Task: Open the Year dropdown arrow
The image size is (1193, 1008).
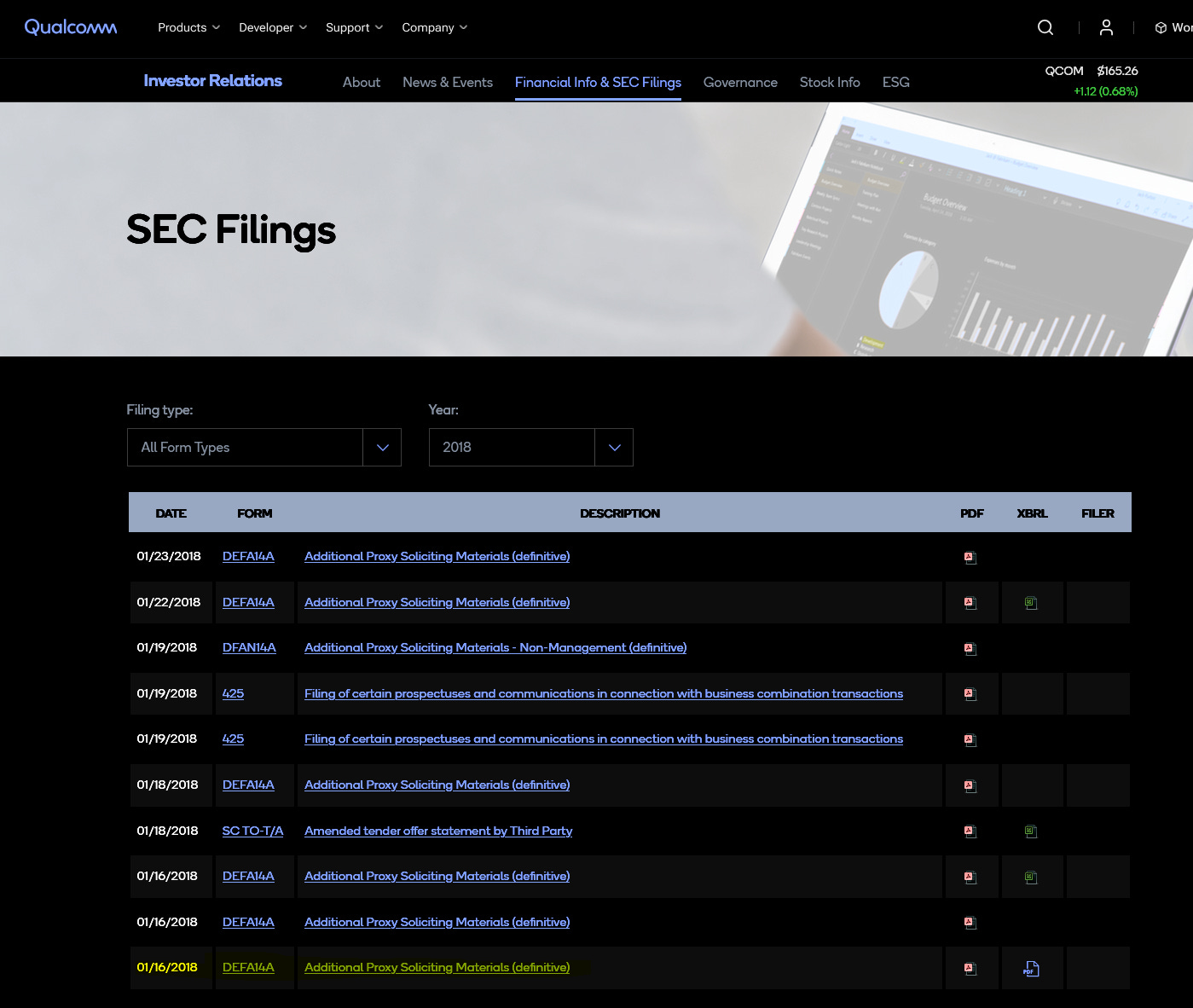Action: point(614,448)
